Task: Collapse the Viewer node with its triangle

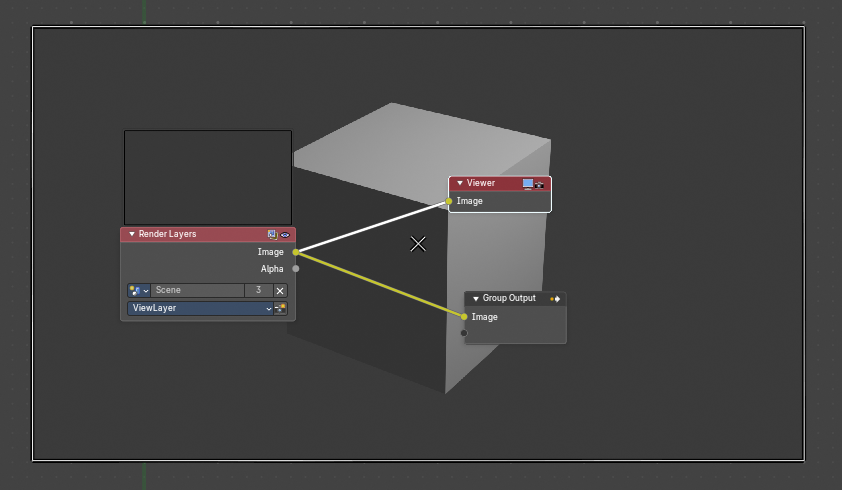Action: pyautogui.click(x=460, y=183)
